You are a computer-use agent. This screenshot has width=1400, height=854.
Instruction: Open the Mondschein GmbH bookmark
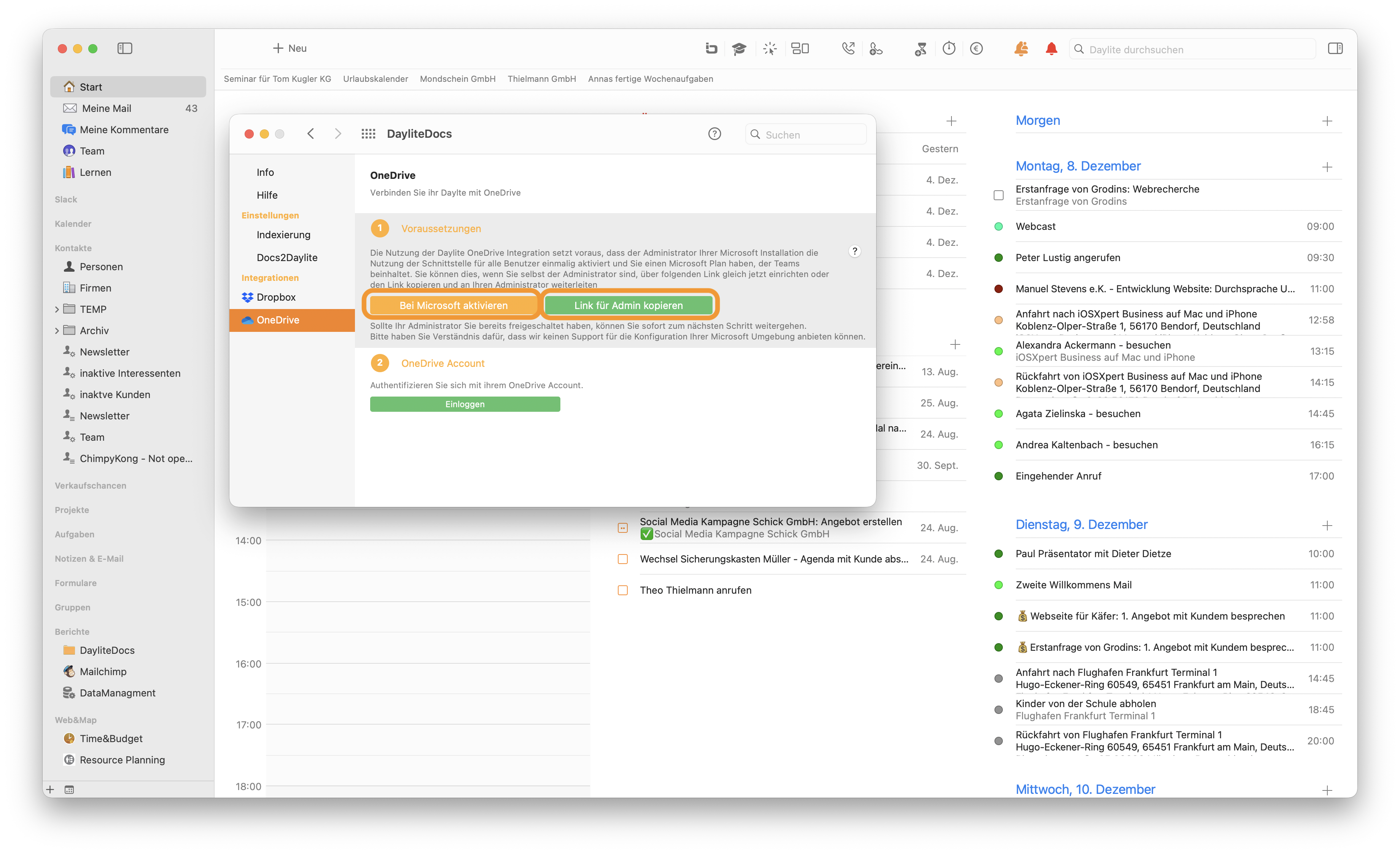pos(457,79)
